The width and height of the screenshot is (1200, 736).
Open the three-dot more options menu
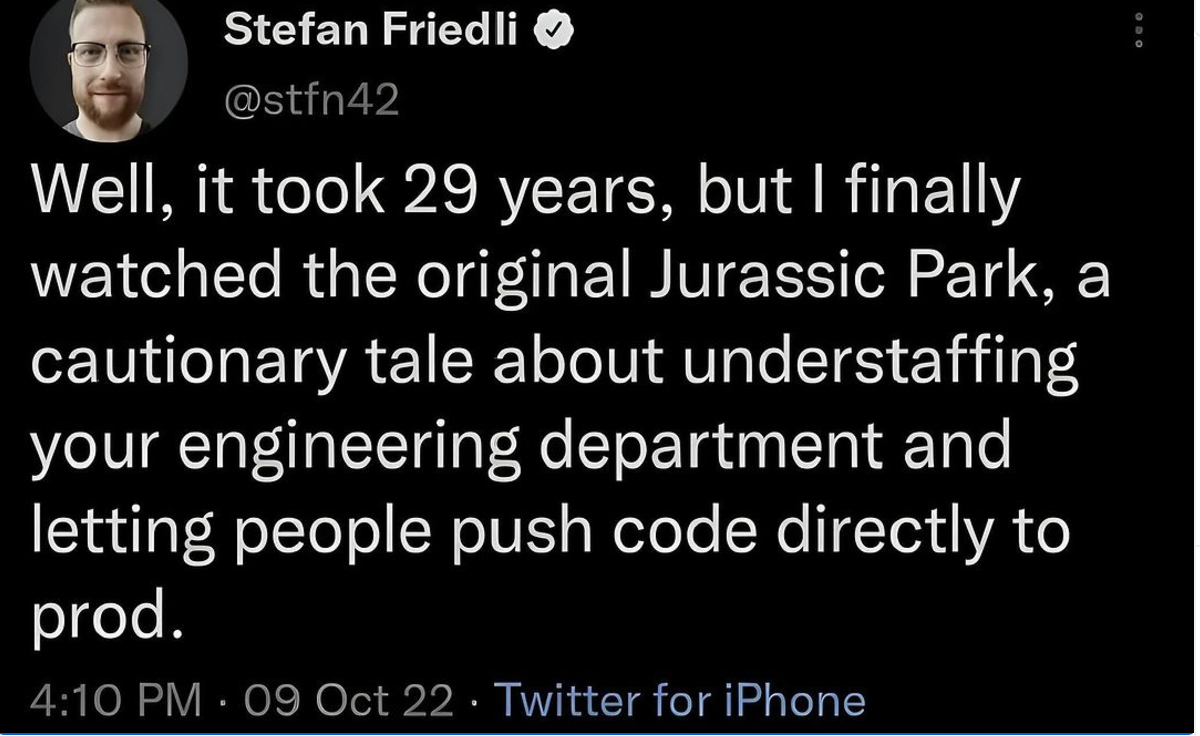[x=1138, y=31]
